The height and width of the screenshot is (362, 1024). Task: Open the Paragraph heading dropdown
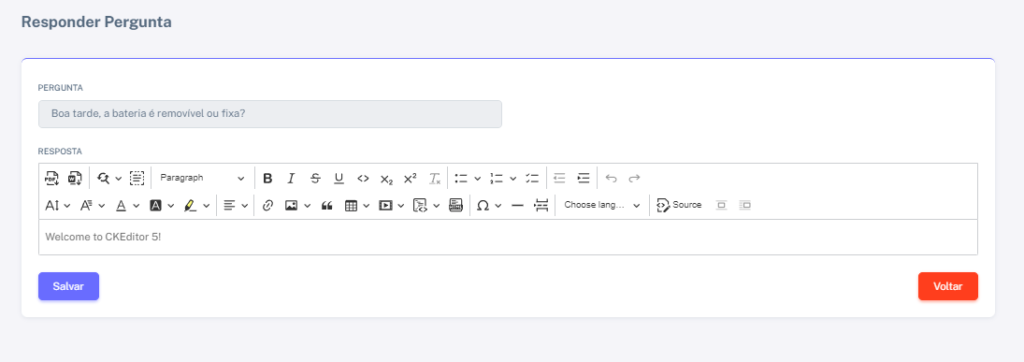pyautogui.click(x=202, y=178)
